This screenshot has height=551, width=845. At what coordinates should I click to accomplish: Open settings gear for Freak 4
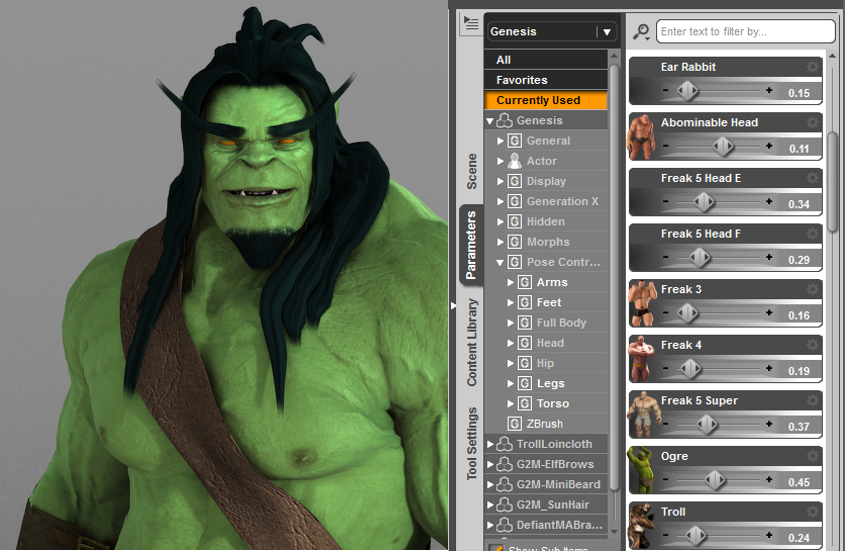[x=812, y=345]
